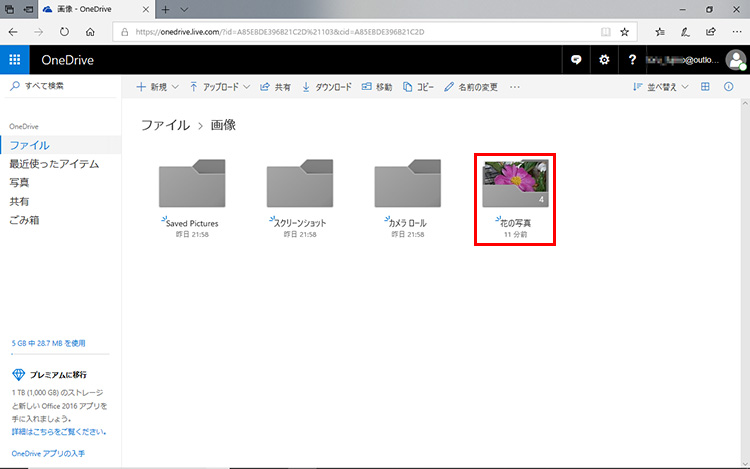Click the help question mark icon

click(x=632, y=60)
